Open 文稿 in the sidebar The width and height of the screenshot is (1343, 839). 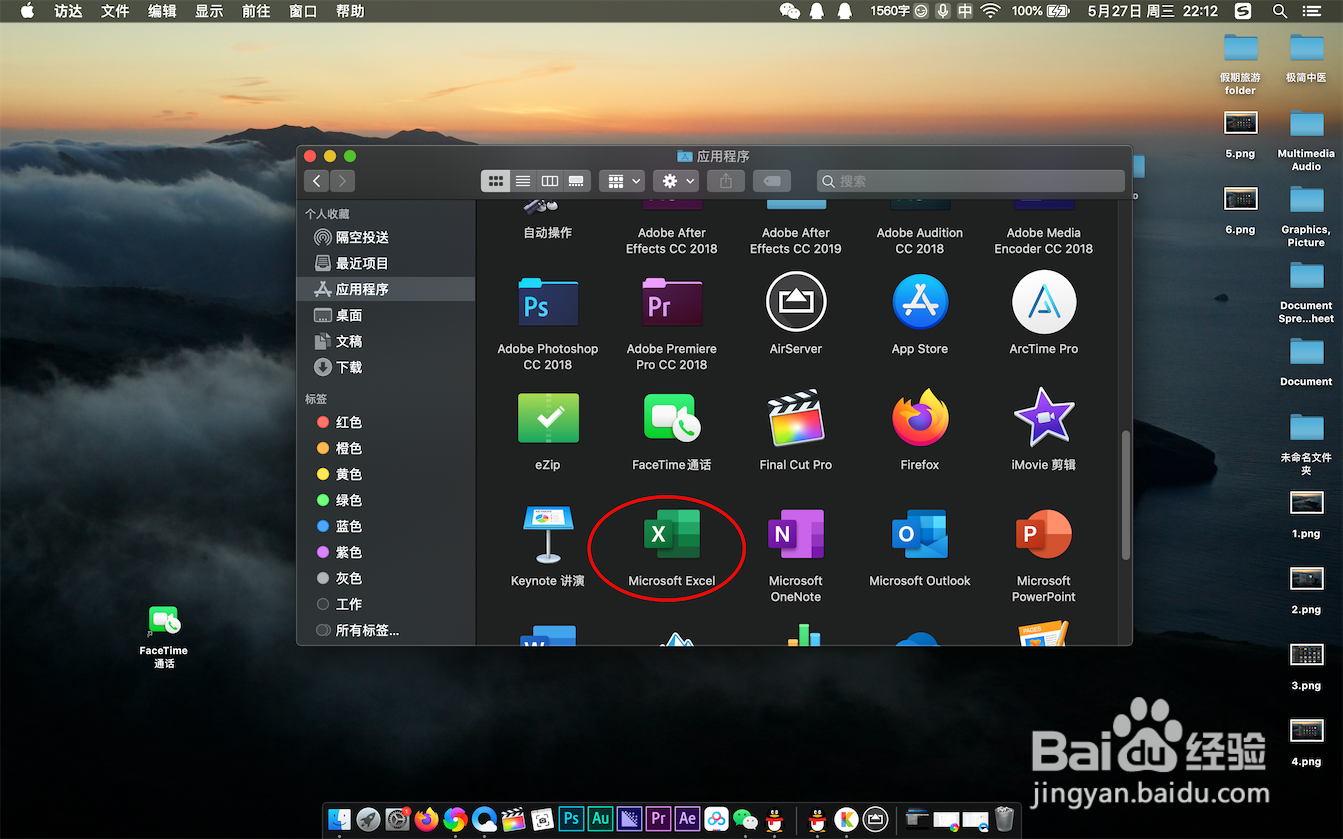click(x=386, y=341)
